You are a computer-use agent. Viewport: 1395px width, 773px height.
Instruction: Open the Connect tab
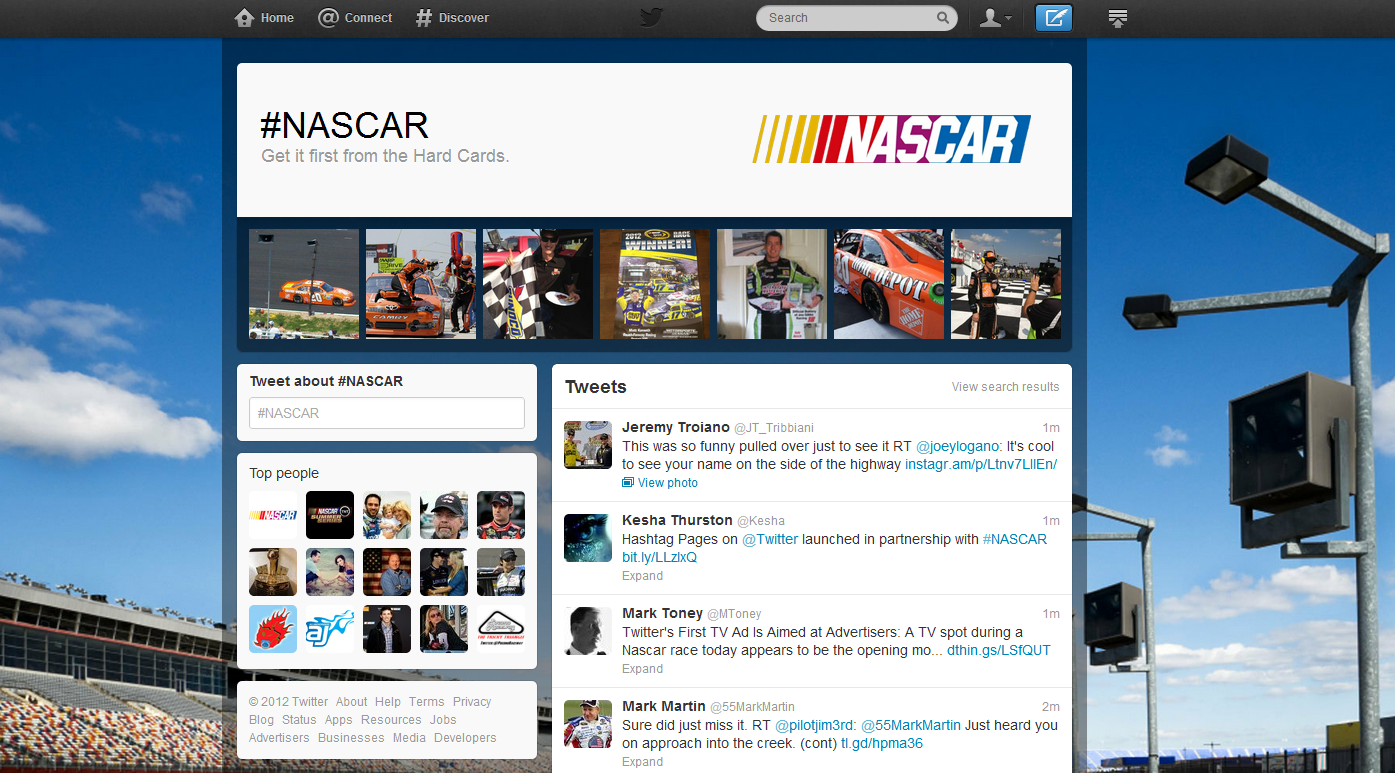click(355, 18)
